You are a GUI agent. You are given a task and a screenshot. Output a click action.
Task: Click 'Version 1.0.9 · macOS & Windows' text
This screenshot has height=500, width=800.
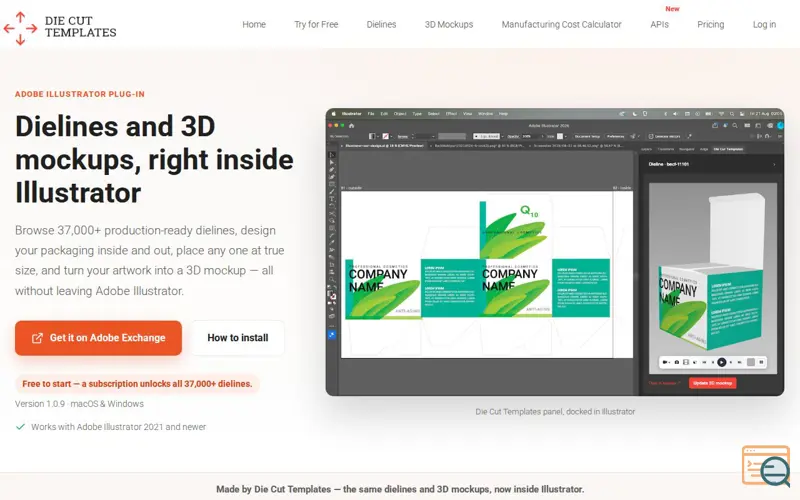(x=79, y=404)
